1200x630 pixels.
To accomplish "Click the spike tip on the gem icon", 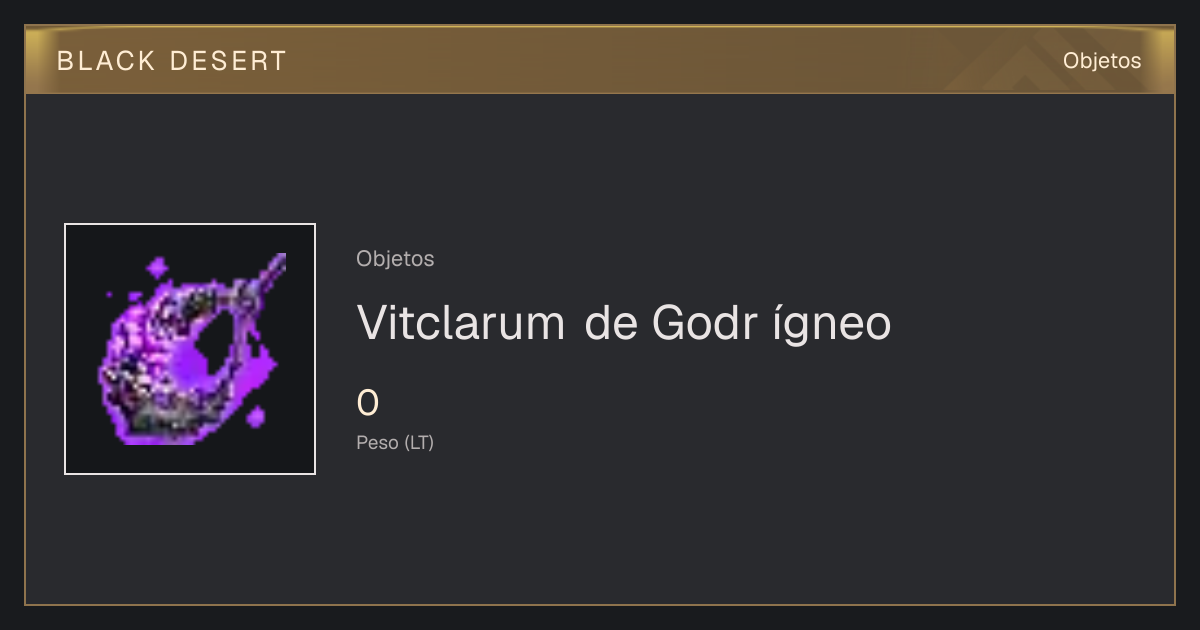I will click(x=277, y=262).
